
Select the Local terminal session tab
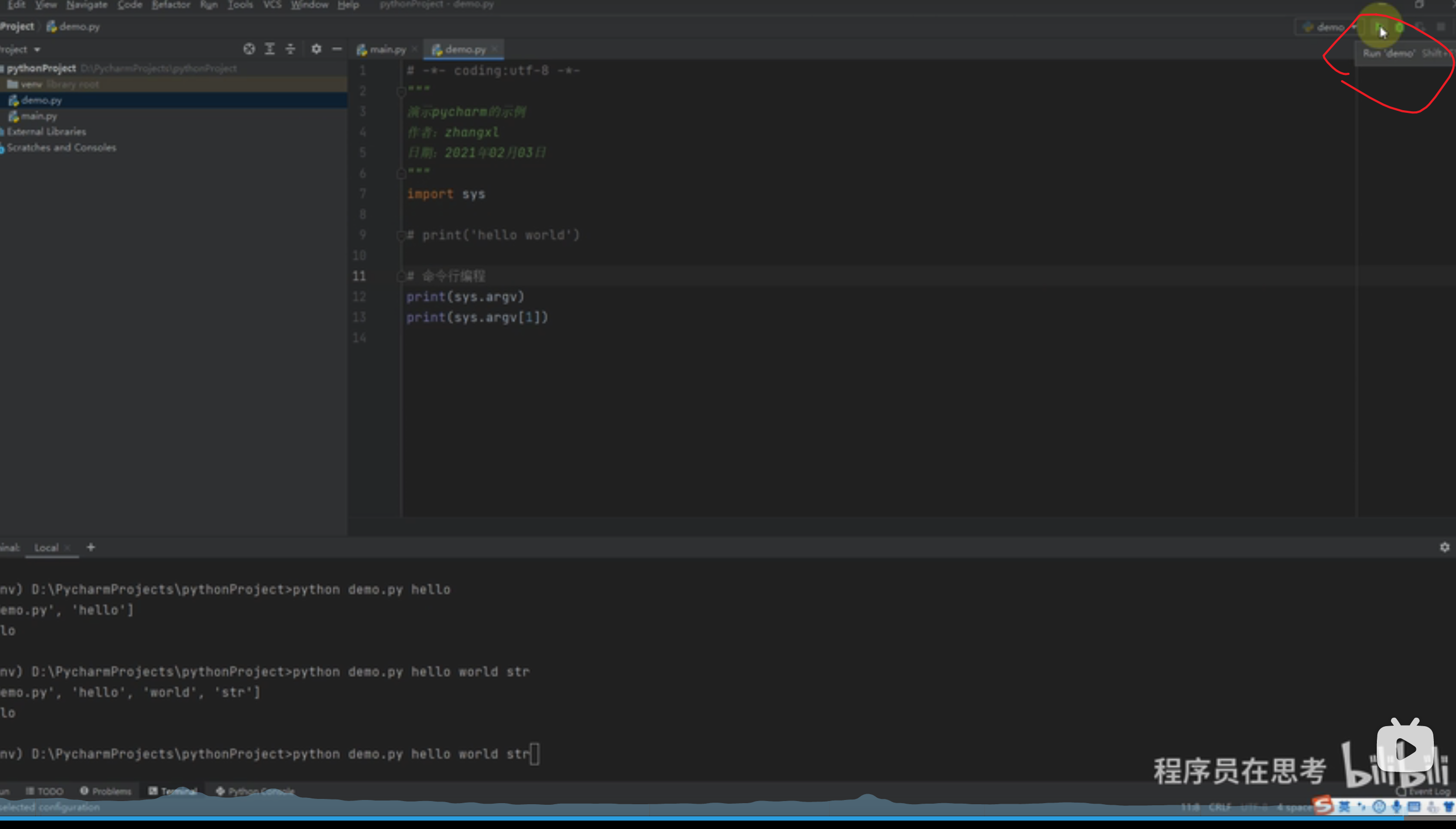click(x=46, y=548)
